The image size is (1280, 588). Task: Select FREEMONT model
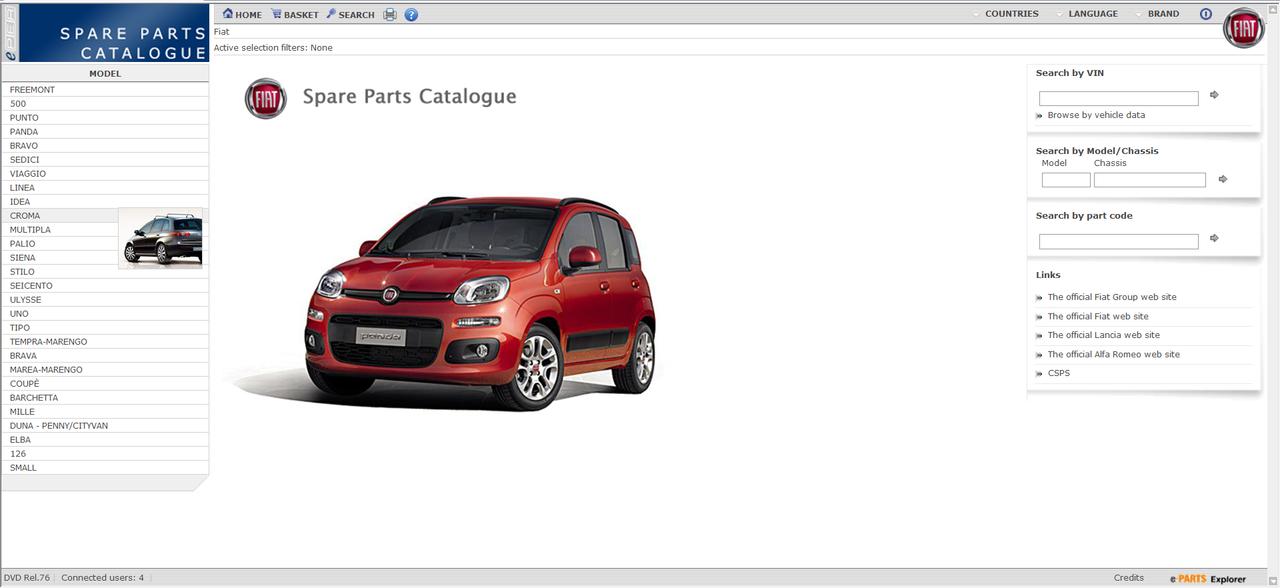(x=105, y=90)
